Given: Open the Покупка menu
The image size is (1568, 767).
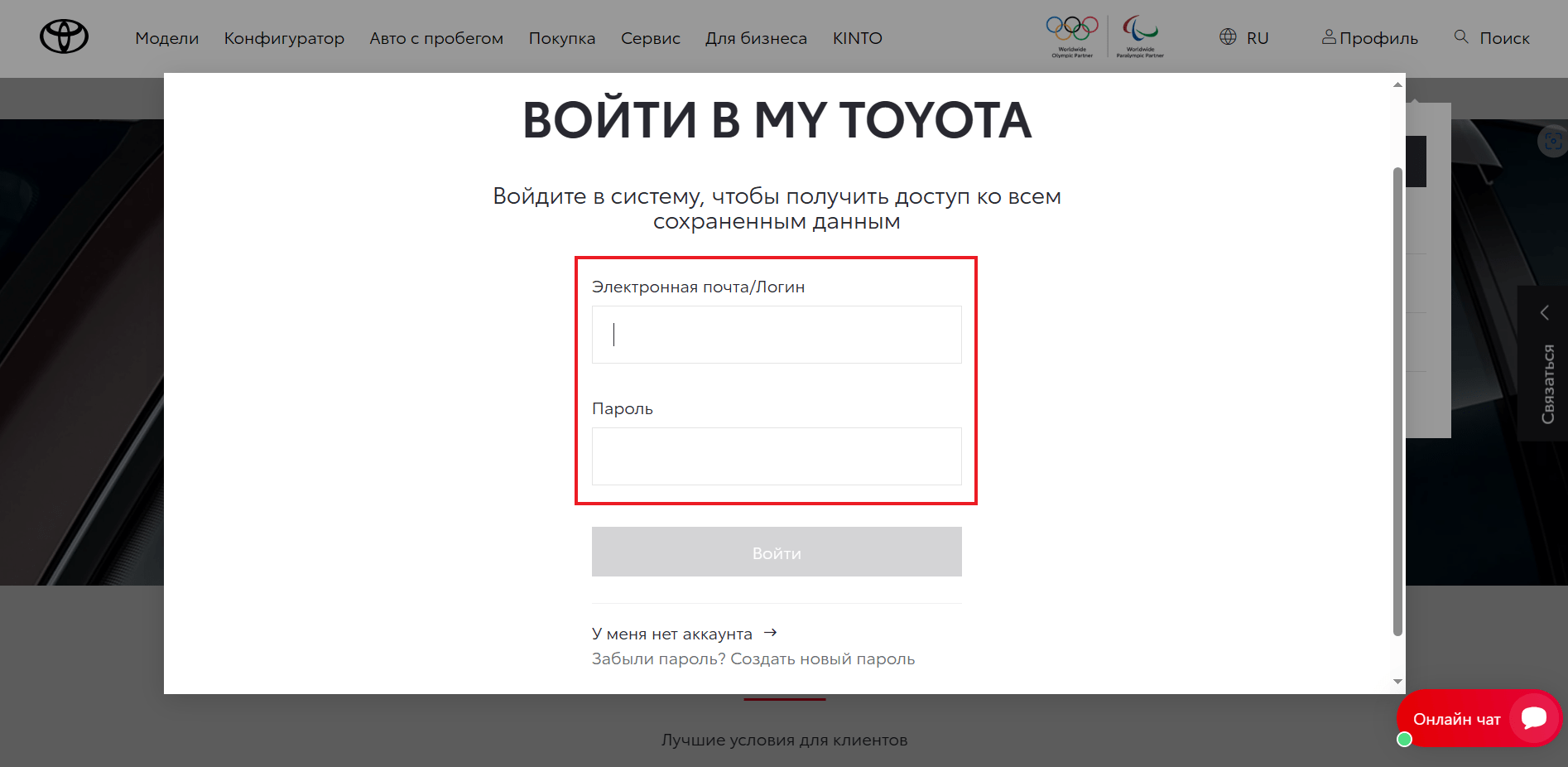Looking at the screenshot, I should click(562, 38).
